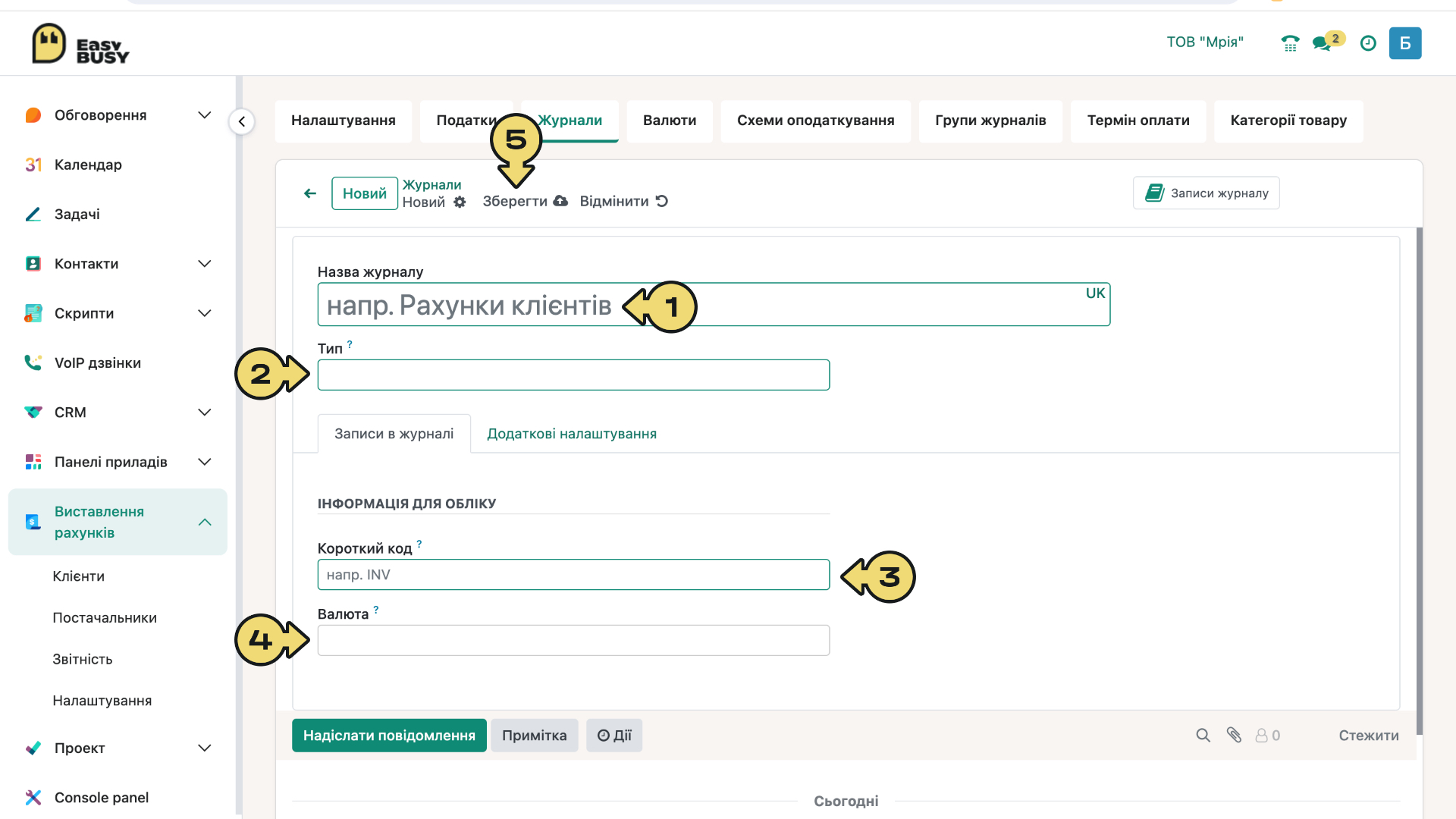Expand the CRM menu chevron
Screen dimensions: 1456x819
pos(204,413)
